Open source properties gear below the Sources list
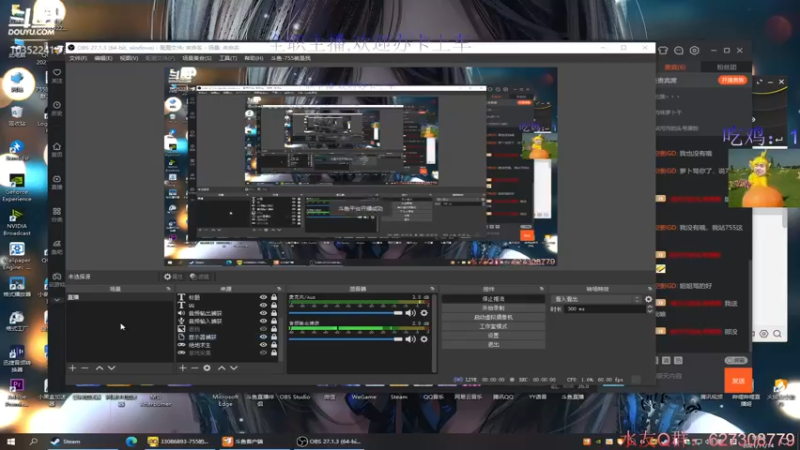This screenshot has height=450, width=800. tap(207, 368)
